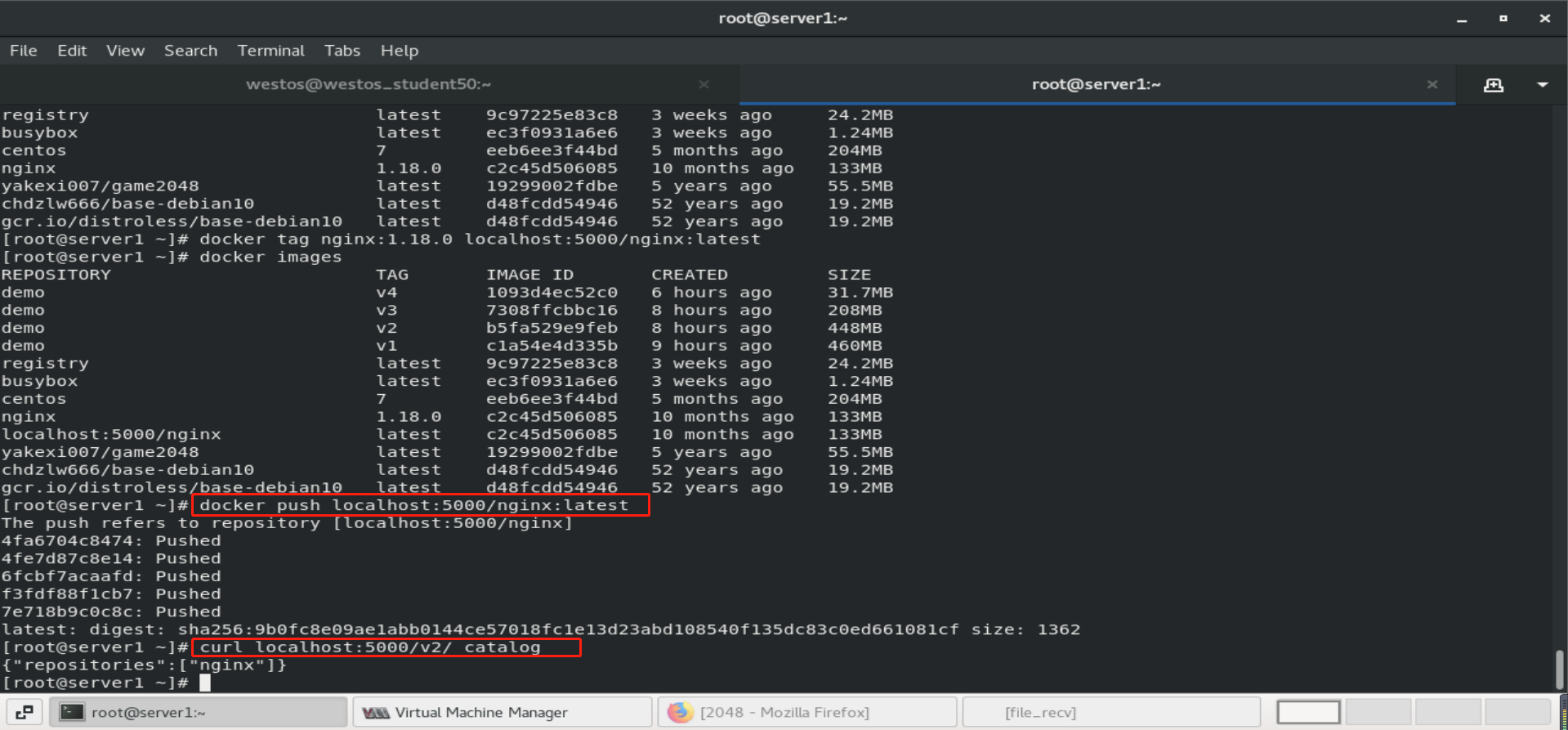Switch to Virtual Machine Manager window
This screenshot has height=730, width=1568.
click(x=503, y=712)
